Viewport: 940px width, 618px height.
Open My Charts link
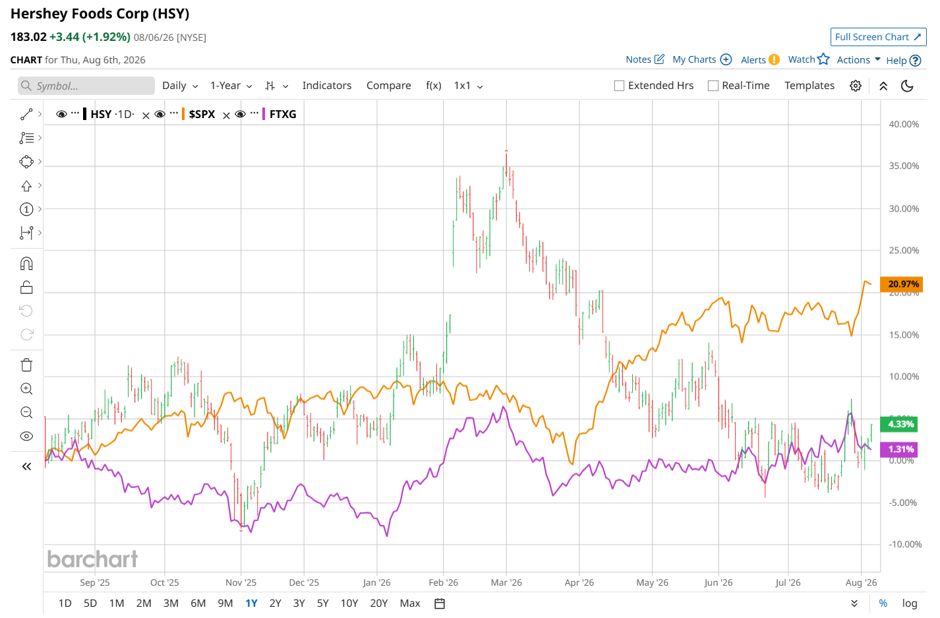(702, 59)
